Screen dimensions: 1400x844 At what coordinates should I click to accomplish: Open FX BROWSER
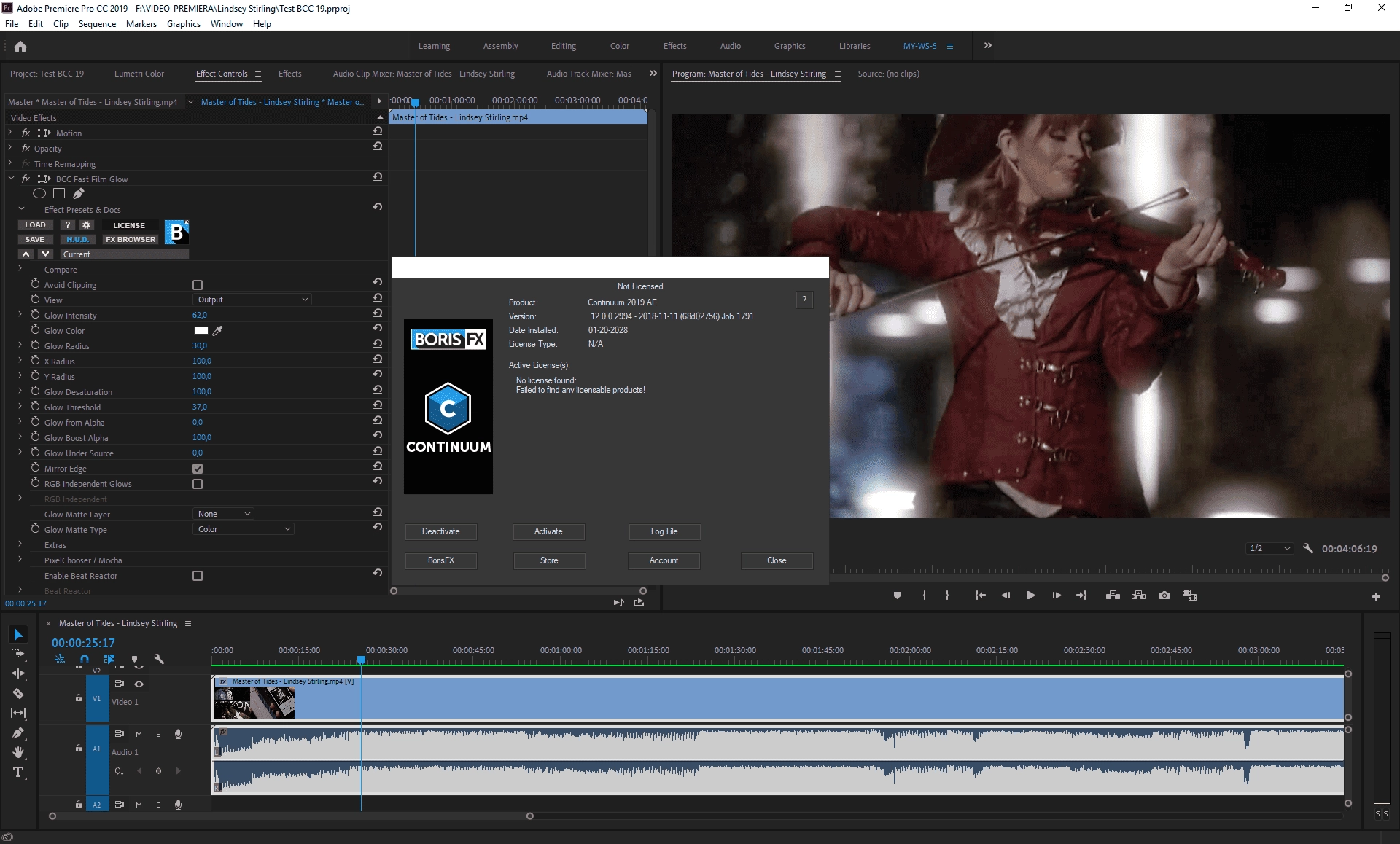(x=131, y=239)
